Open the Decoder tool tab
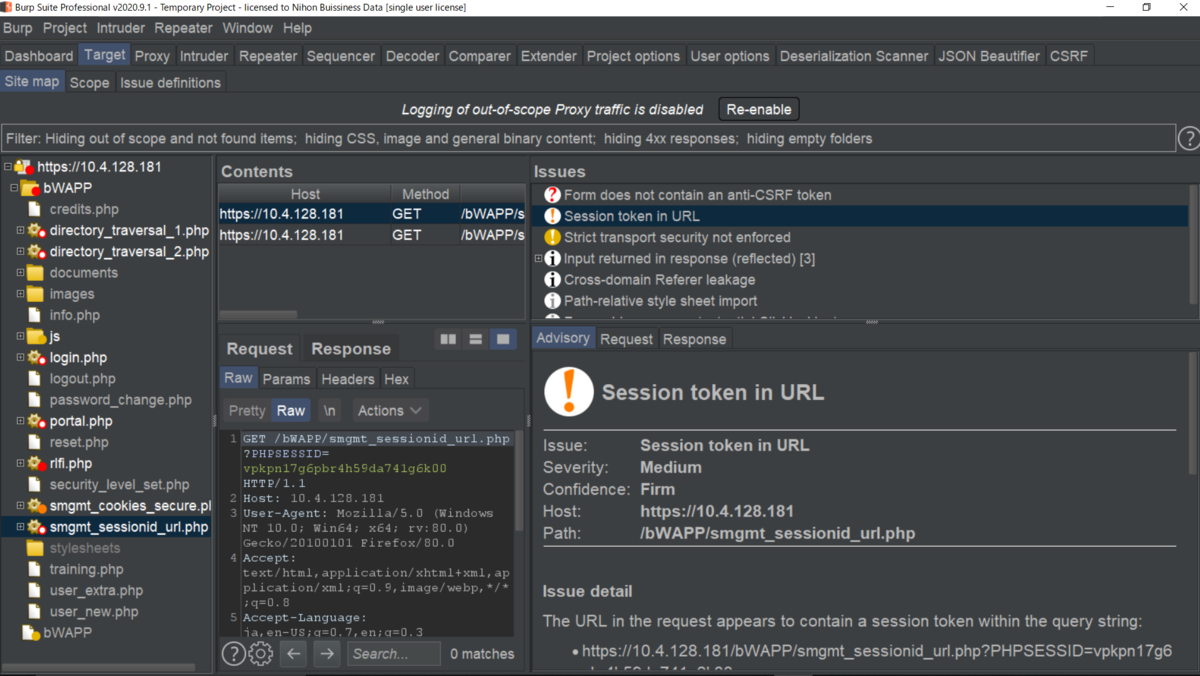The image size is (1200, 676). [411, 56]
